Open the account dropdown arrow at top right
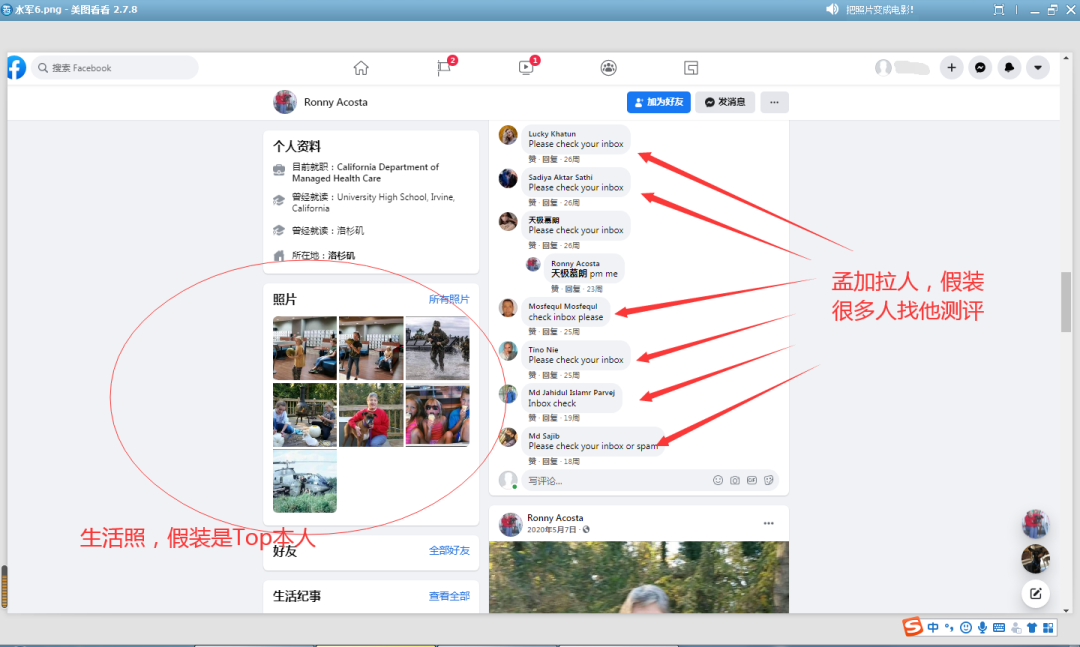Screen dimensions: 1080x647 [x=1037, y=68]
